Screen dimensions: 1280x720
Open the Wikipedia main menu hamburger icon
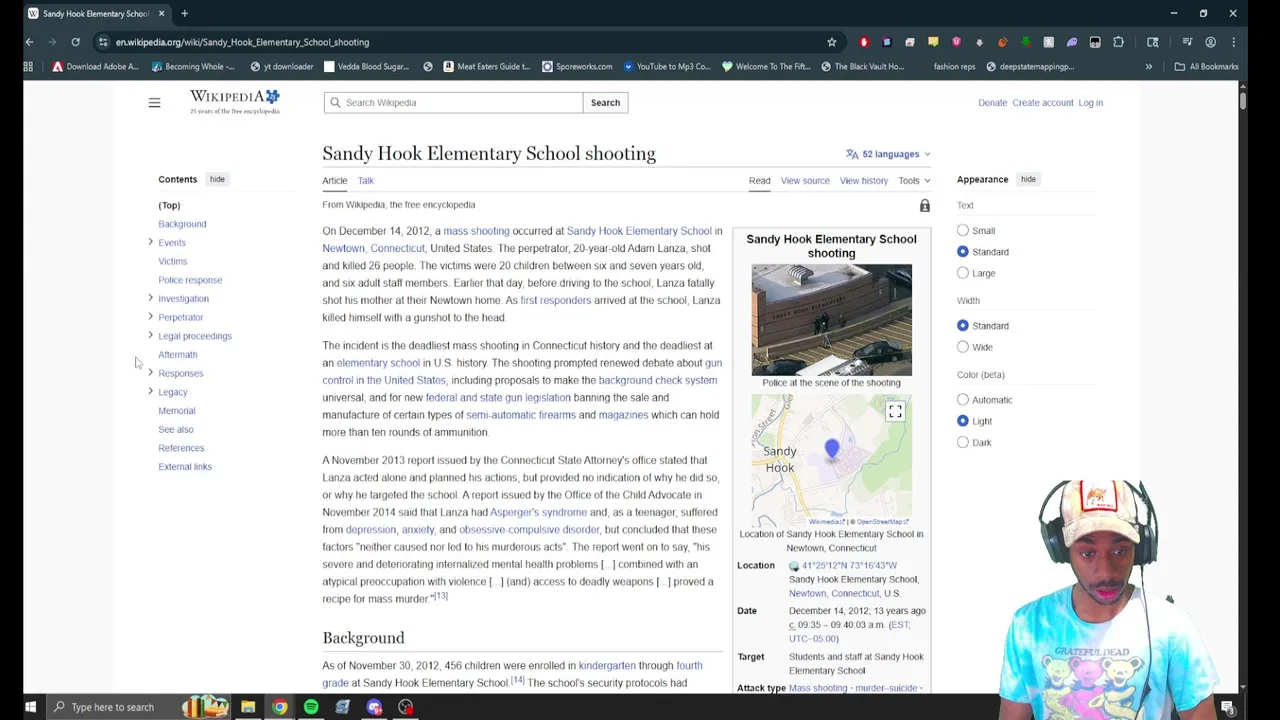154,103
